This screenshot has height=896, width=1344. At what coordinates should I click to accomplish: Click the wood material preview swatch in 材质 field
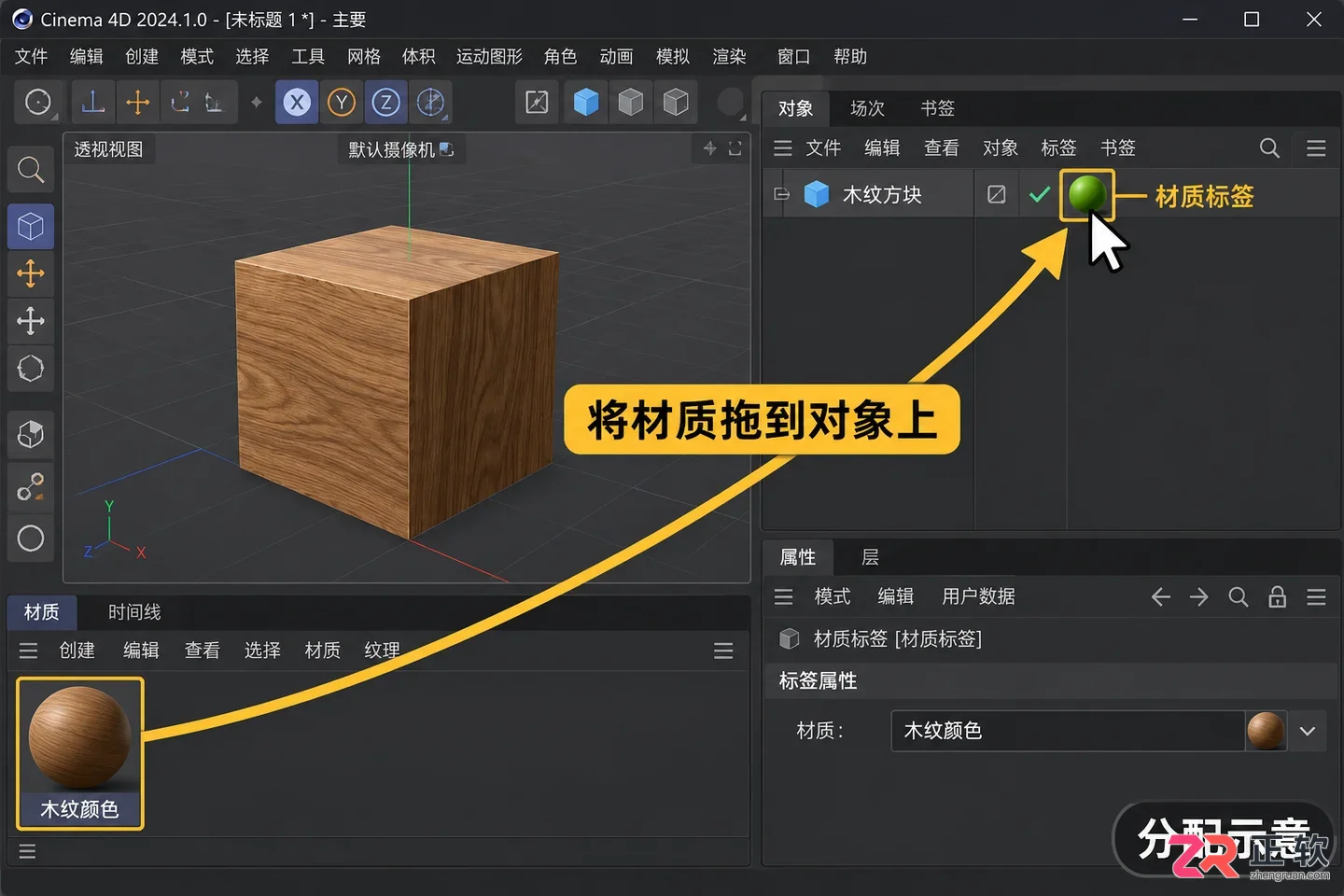tap(1266, 731)
